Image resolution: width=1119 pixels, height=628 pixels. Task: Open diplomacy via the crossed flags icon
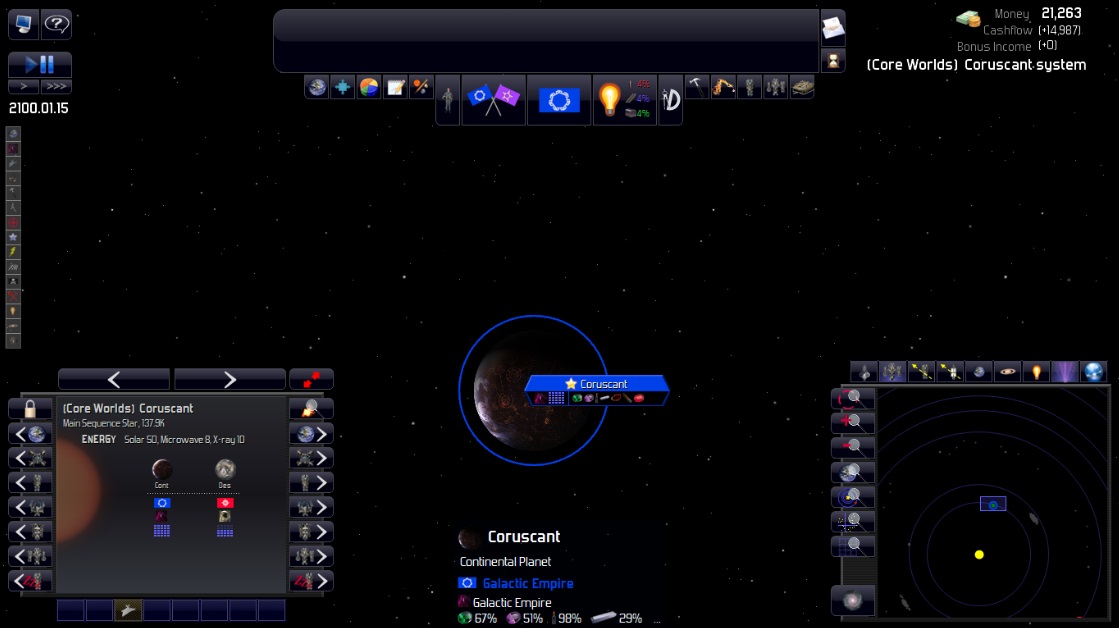pyautogui.click(x=494, y=100)
